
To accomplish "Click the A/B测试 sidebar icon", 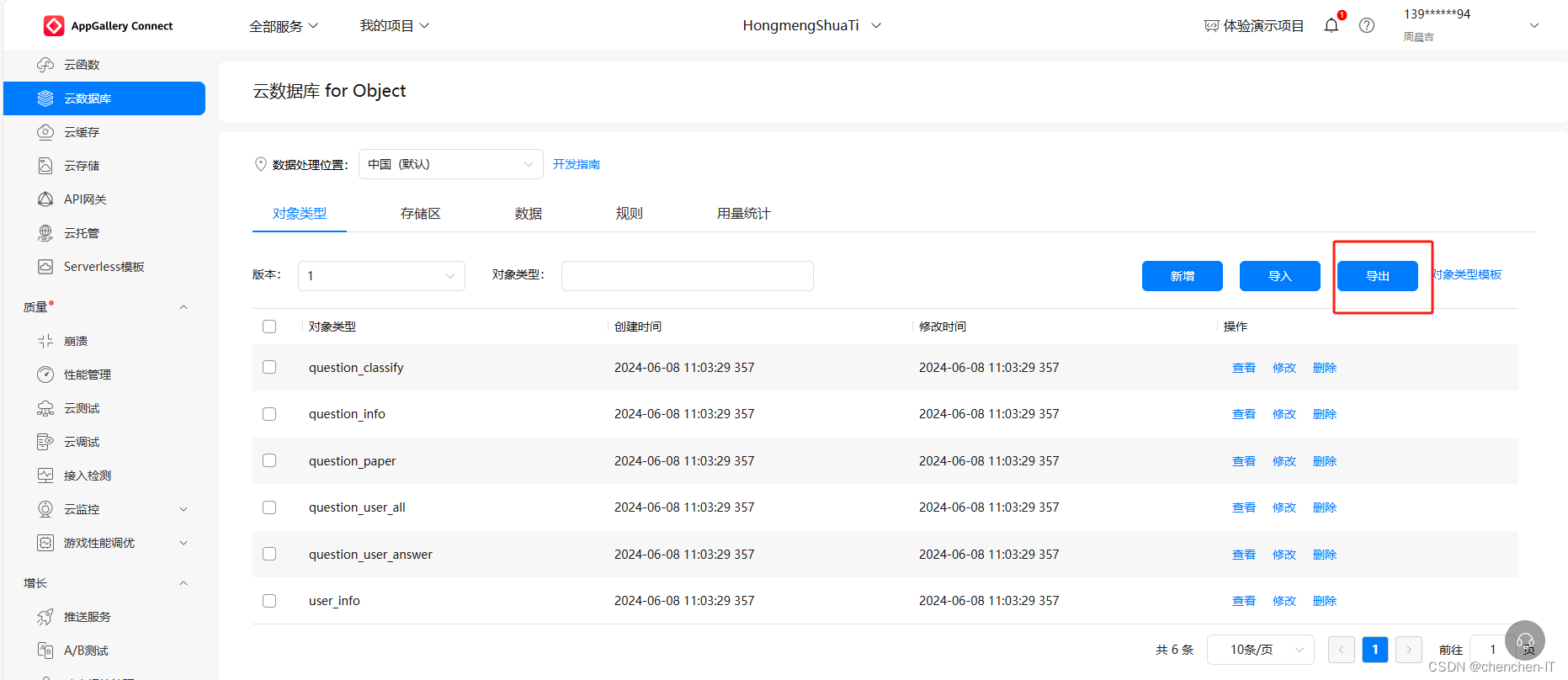I will (x=45, y=651).
